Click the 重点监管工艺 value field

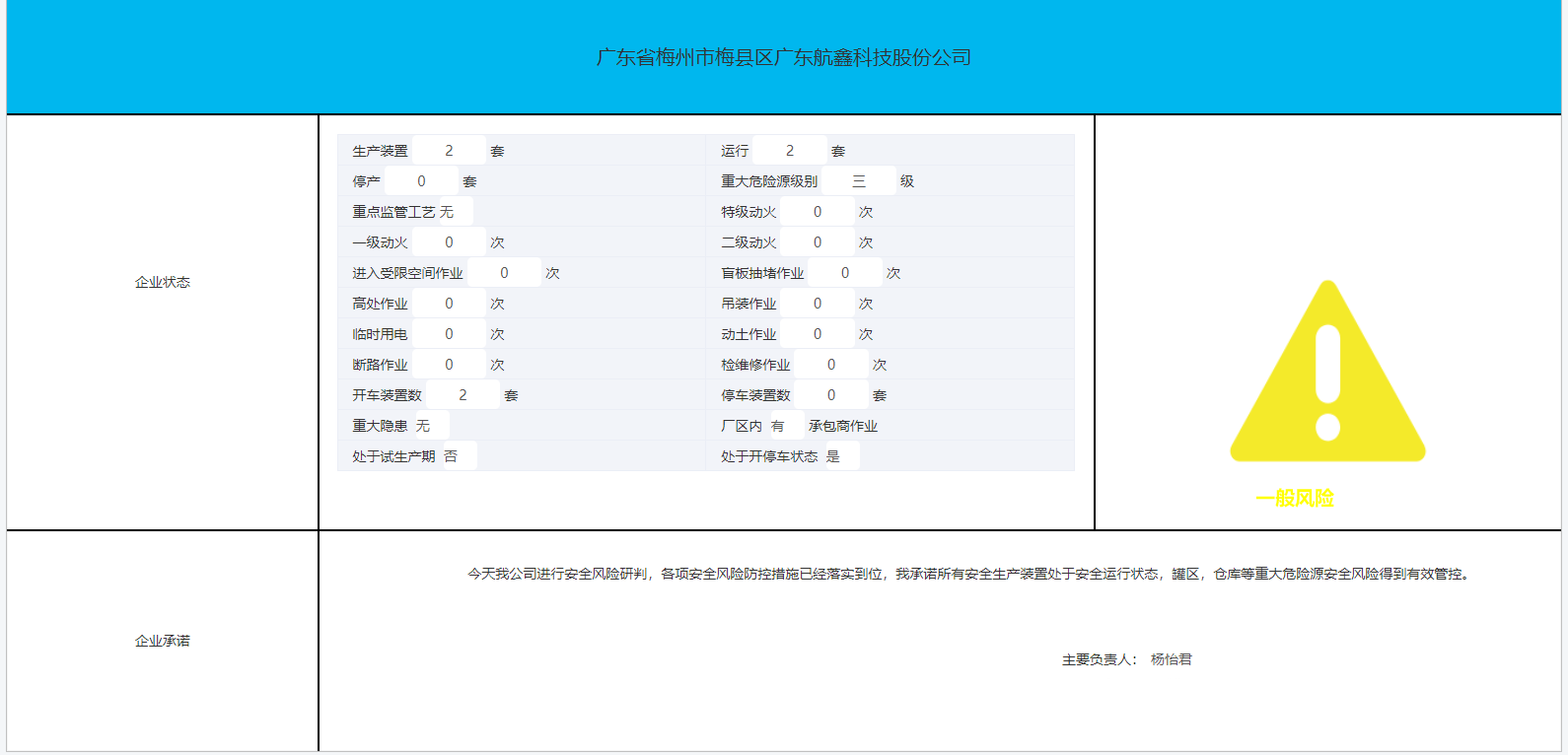[455, 212]
